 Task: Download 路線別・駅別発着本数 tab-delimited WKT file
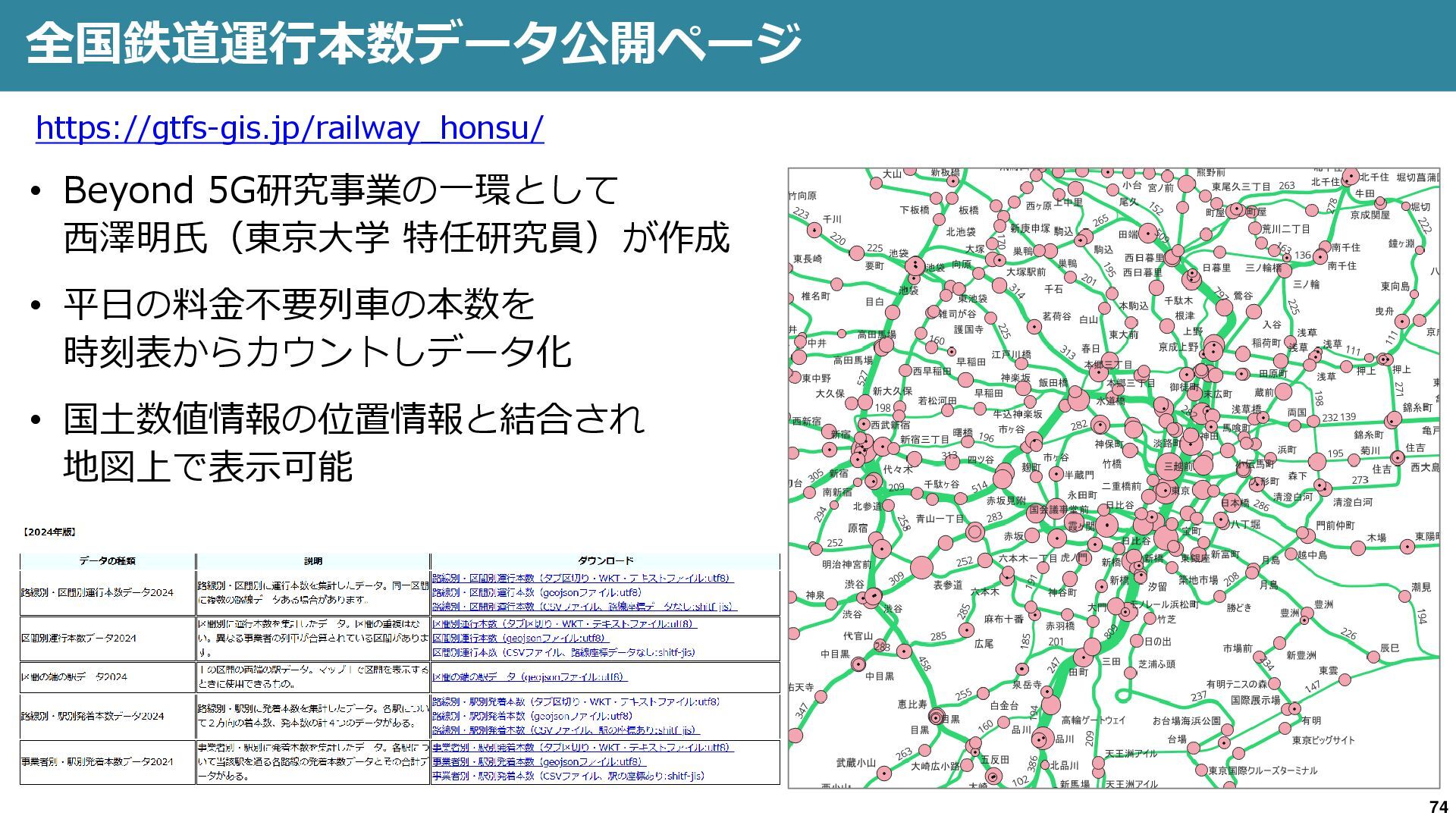576,702
